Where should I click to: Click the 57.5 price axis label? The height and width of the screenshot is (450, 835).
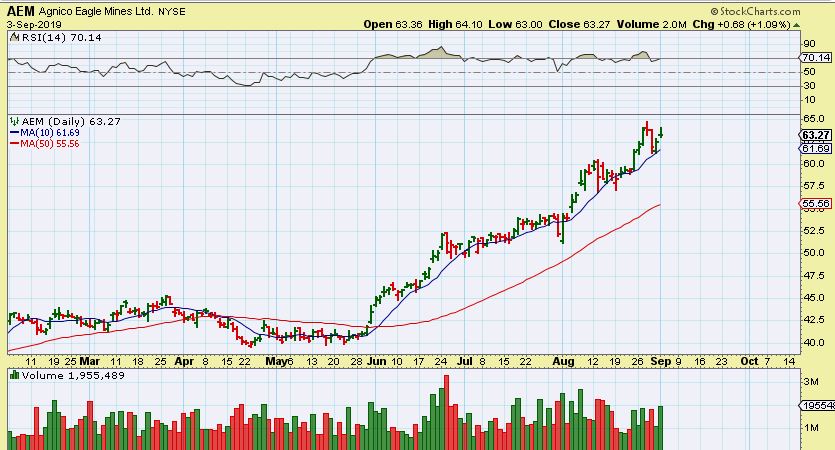pyautogui.click(x=814, y=186)
